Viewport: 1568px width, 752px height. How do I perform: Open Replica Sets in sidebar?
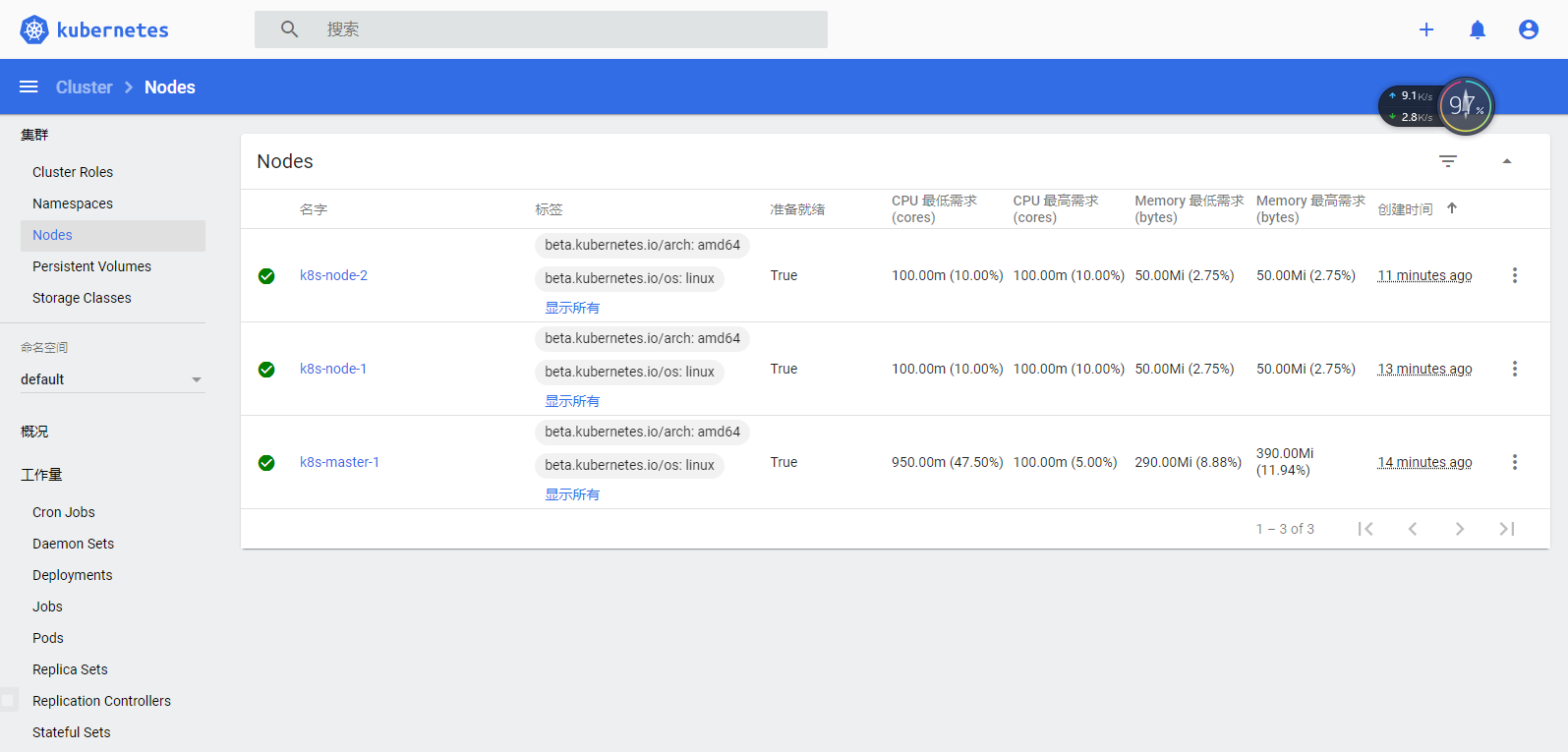click(70, 669)
